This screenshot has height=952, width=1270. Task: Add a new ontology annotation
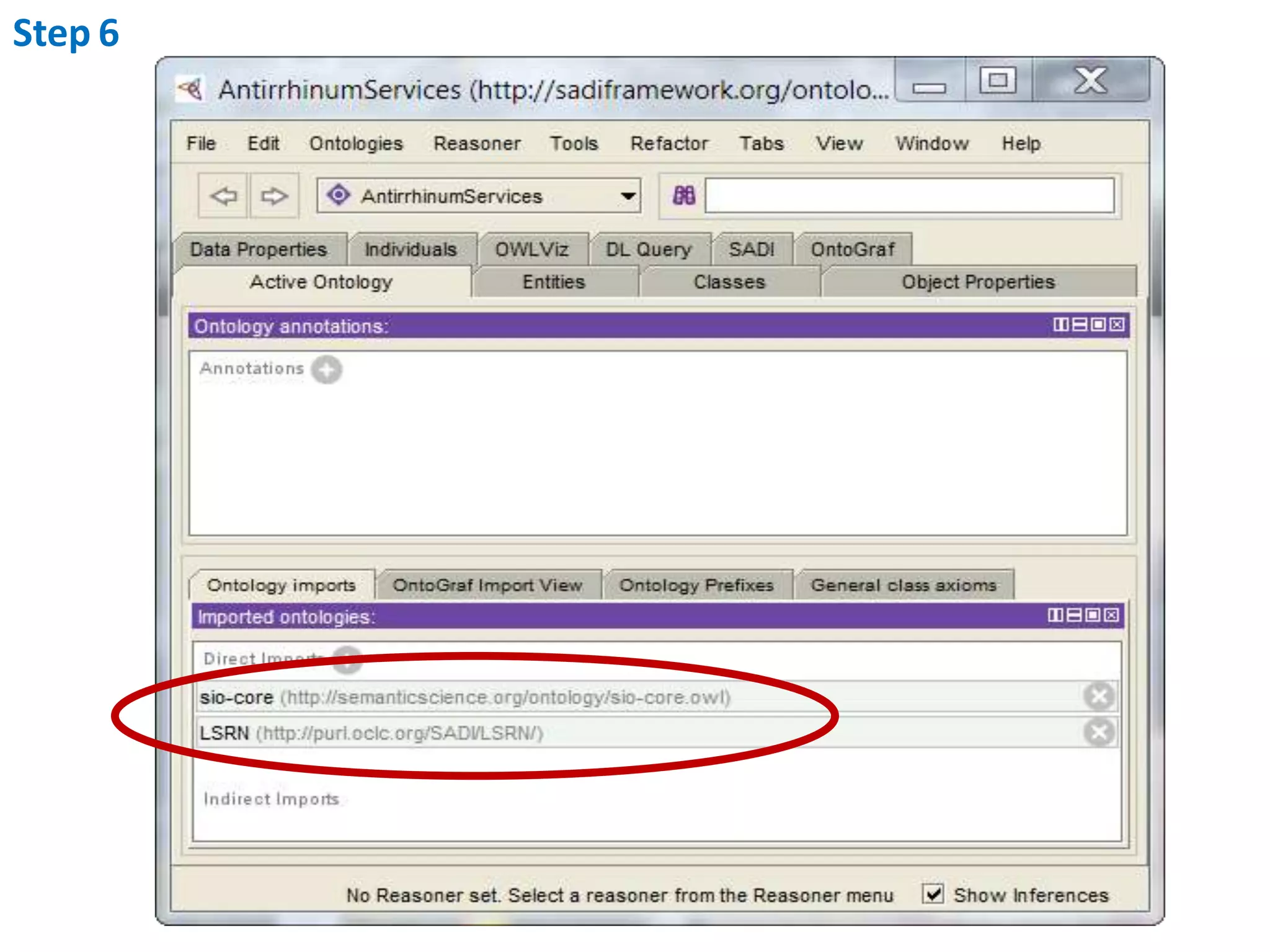coord(327,369)
